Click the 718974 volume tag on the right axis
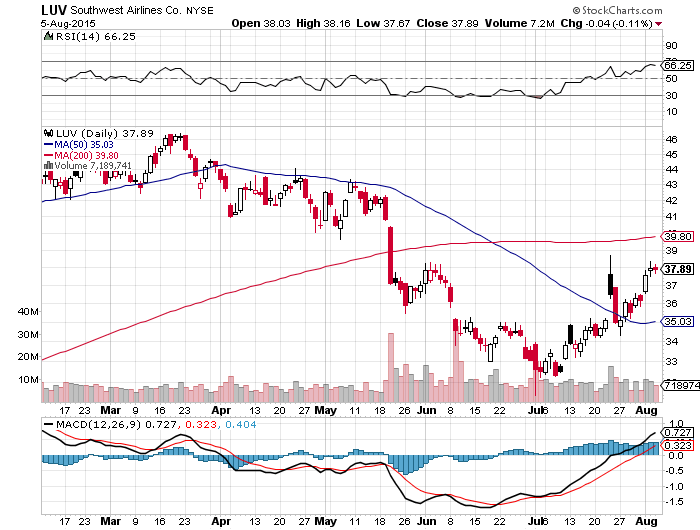The width and height of the screenshot is (700, 530). 682,384
